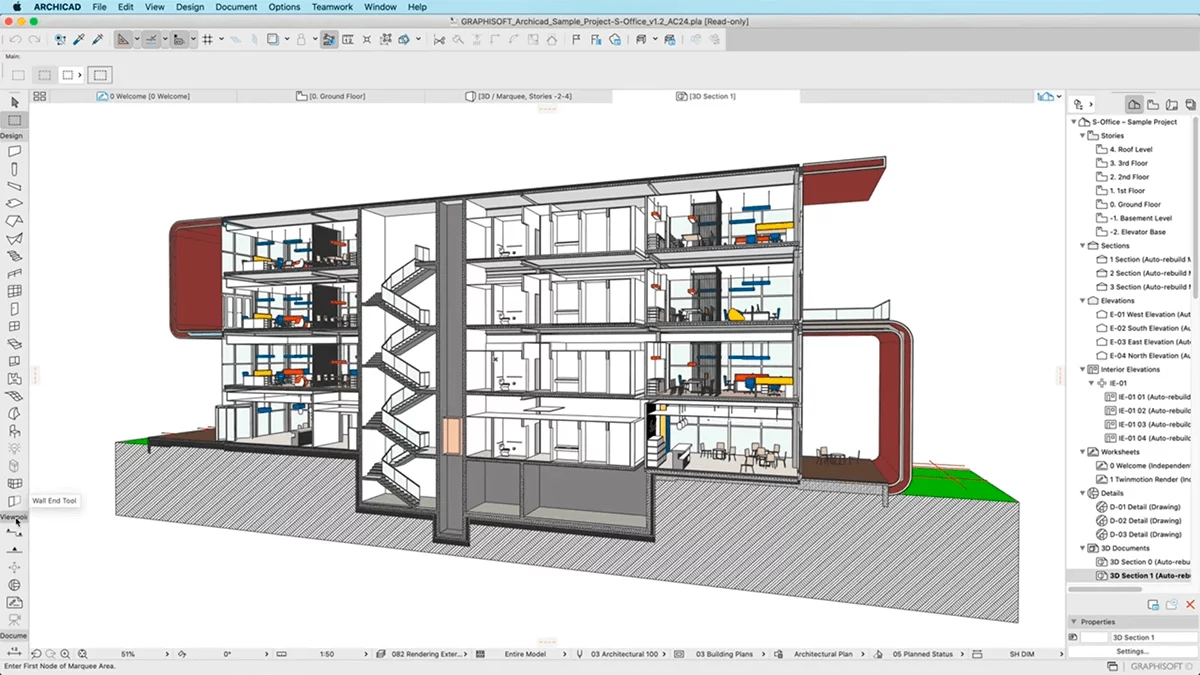The height and width of the screenshot is (675, 1200).
Task: Switch to the 3D / Marquee tab
Action: coord(519,96)
